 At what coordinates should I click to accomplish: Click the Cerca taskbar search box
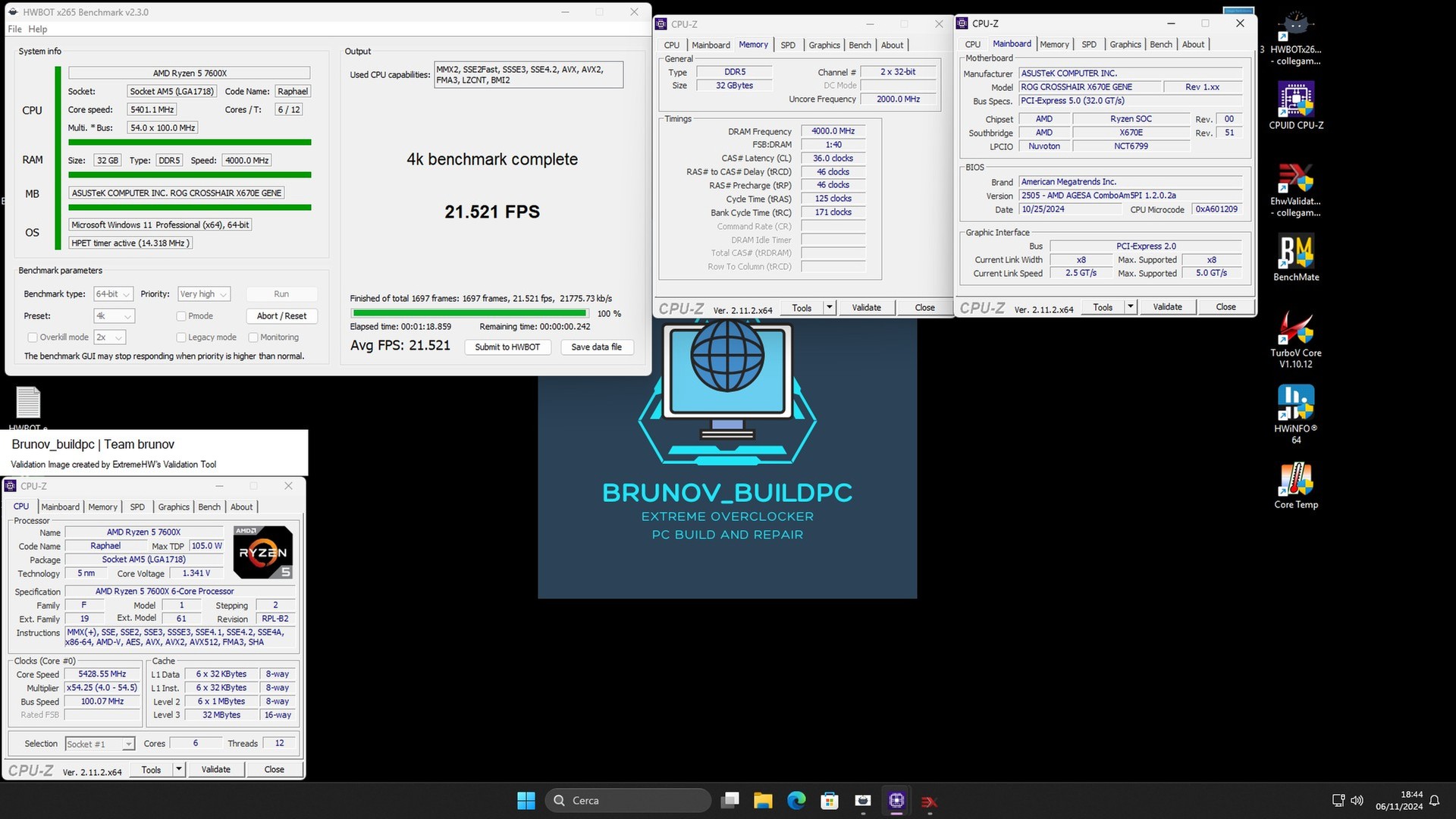[628, 800]
